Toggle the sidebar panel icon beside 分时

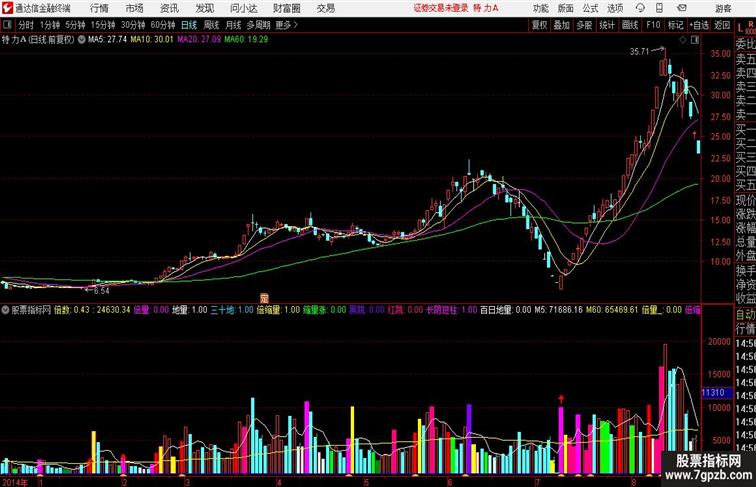[x=7, y=25]
